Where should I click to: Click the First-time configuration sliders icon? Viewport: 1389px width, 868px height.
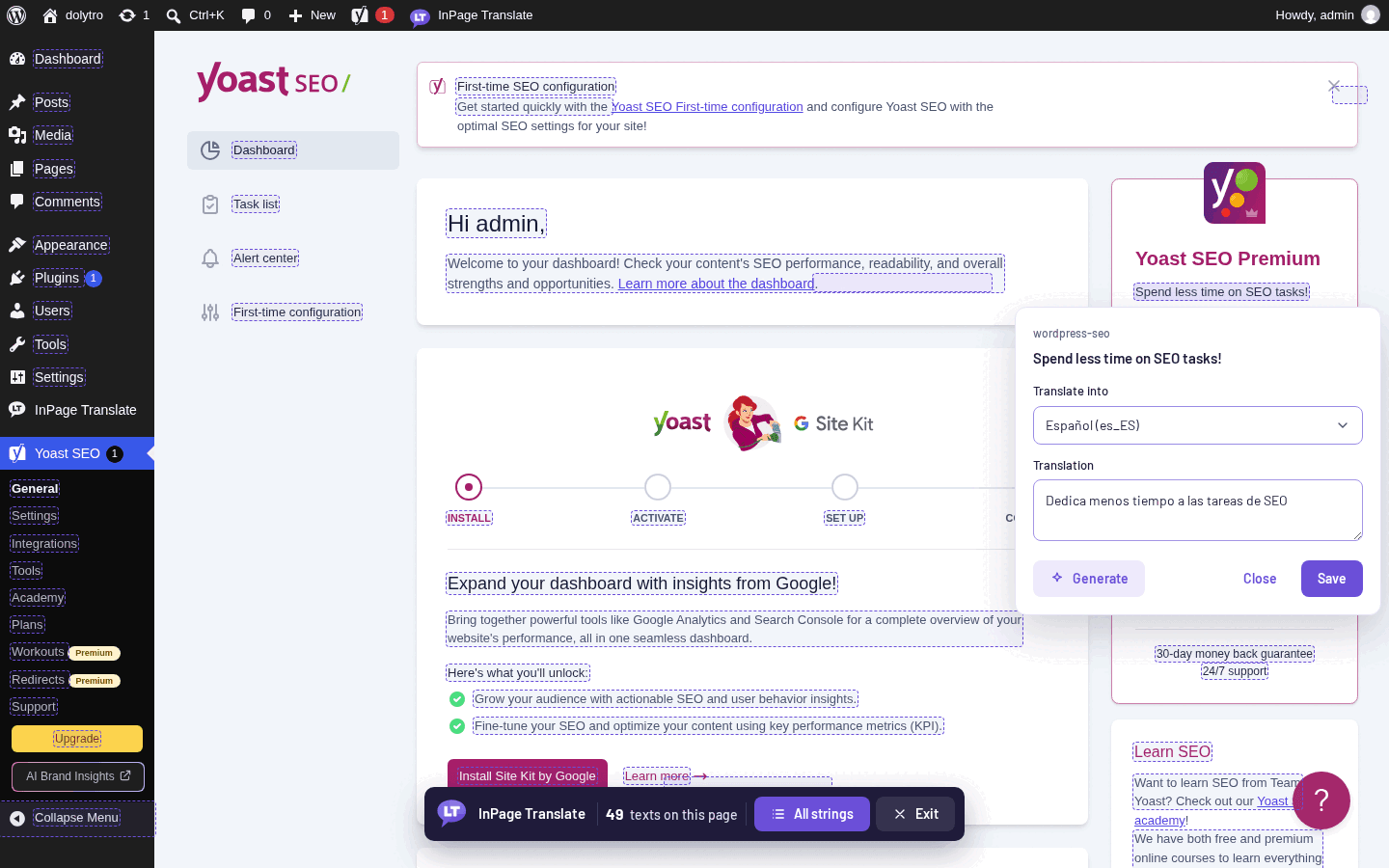(x=210, y=312)
